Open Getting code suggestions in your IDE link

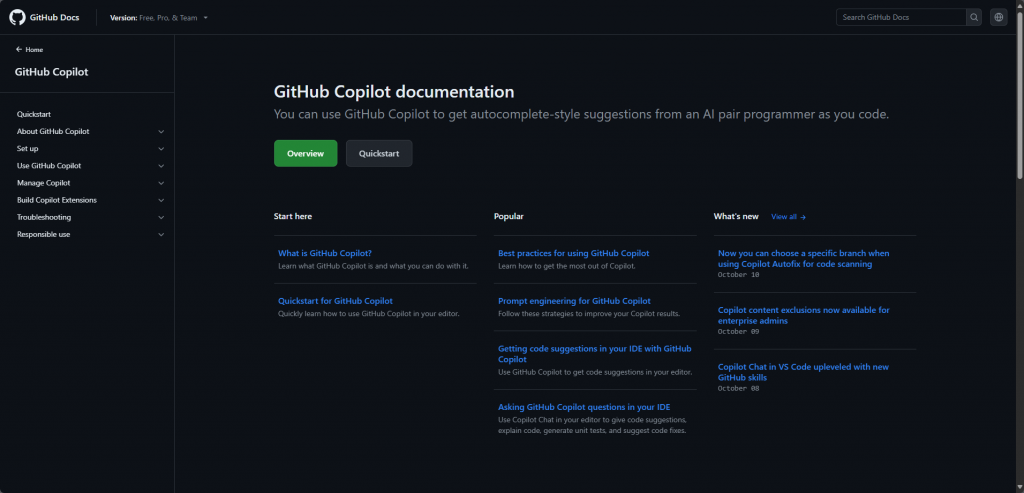tap(594, 354)
